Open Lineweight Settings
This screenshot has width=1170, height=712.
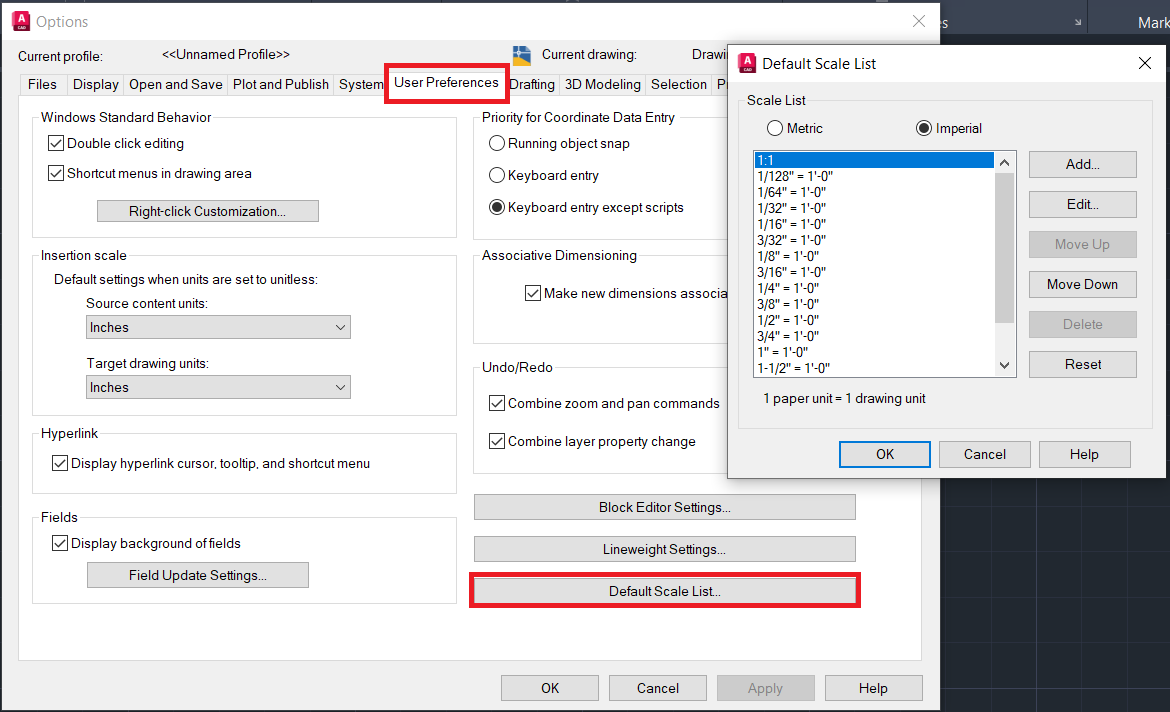664,549
